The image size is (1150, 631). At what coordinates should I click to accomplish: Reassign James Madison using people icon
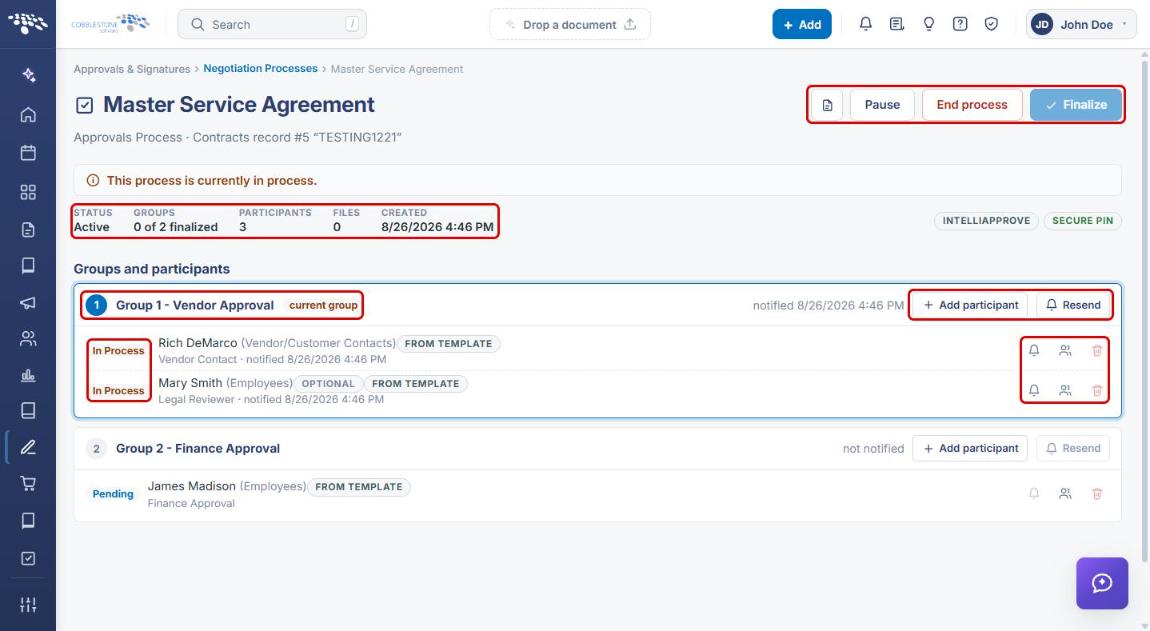pos(1065,494)
